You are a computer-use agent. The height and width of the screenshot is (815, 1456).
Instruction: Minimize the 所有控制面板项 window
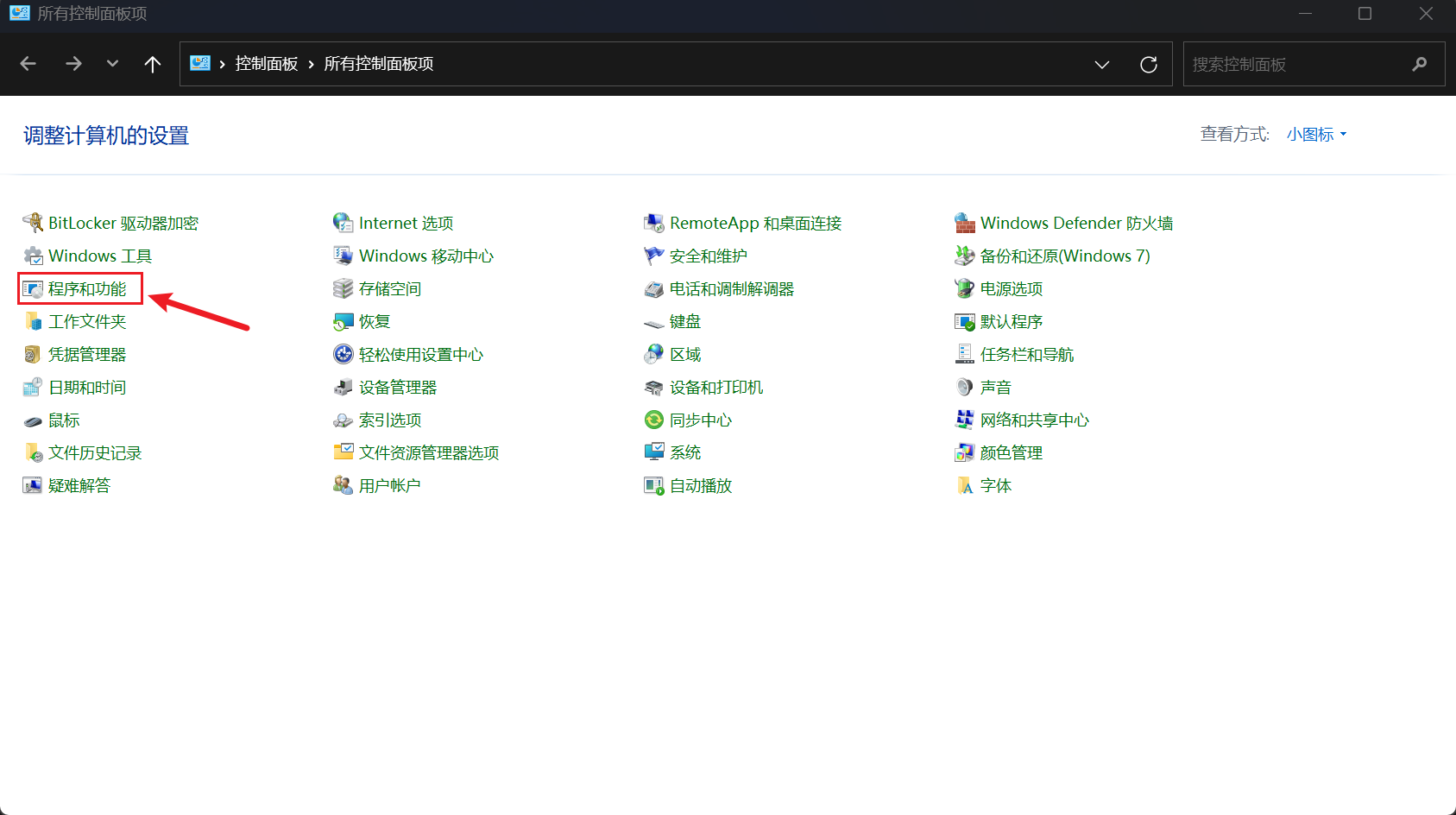pyautogui.click(x=1306, y=14)
